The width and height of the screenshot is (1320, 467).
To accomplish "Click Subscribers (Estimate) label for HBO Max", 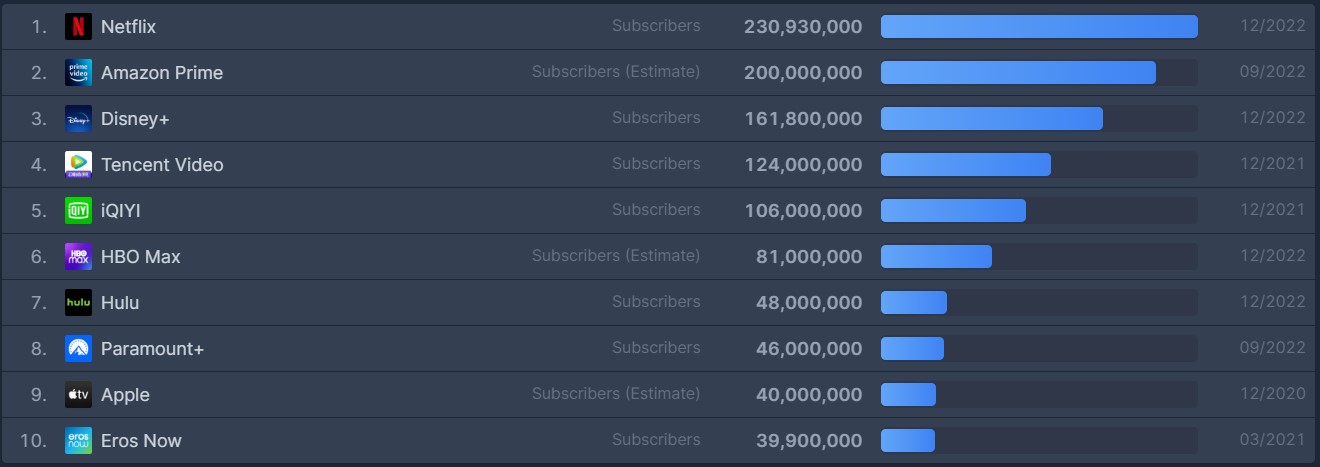I will click(616, 256).
